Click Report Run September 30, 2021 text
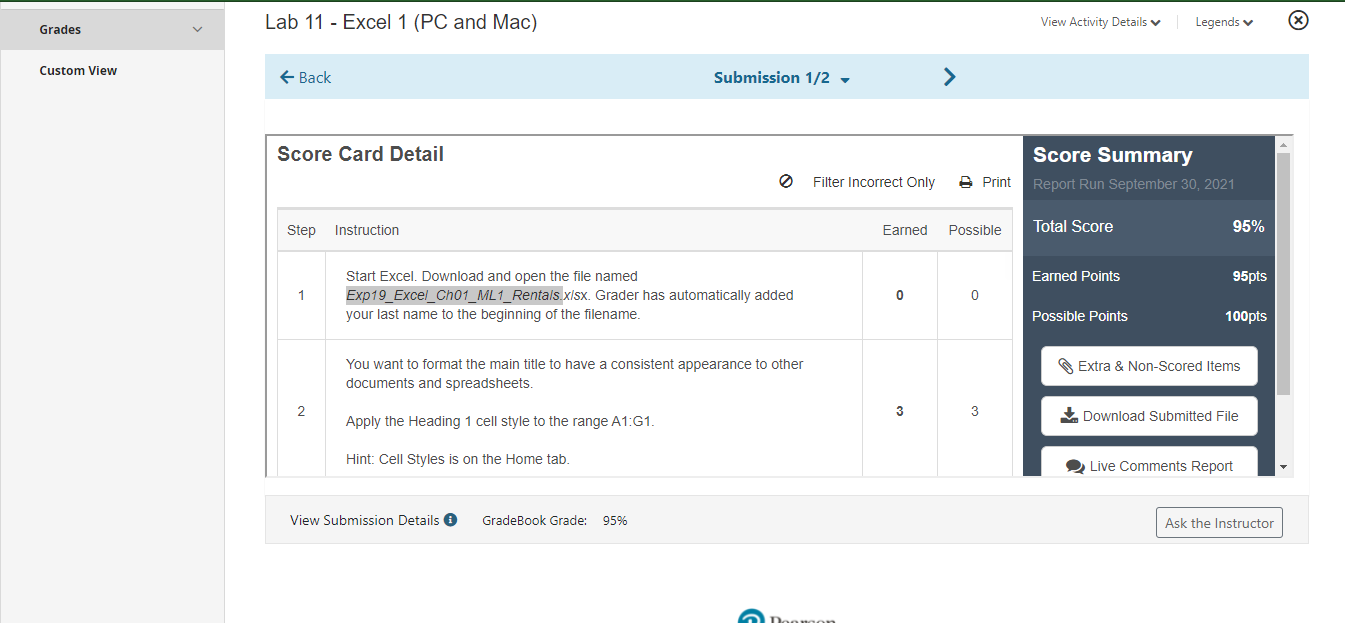Screen dimensions: 1345x623 click(x=1134, y=184)
